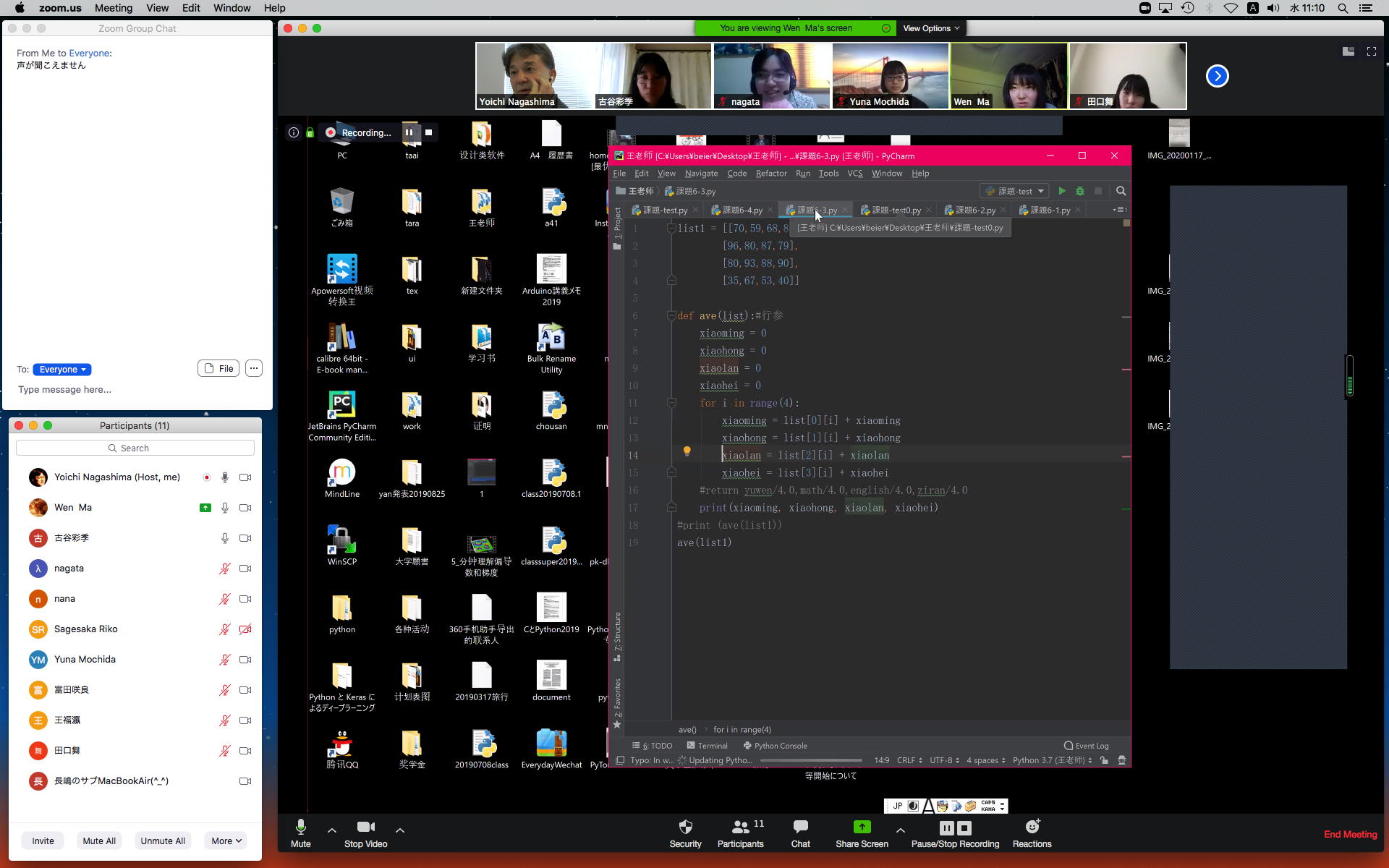Click the Mute All button
This screenshot has width=1389, height=868.
[99, 841]
